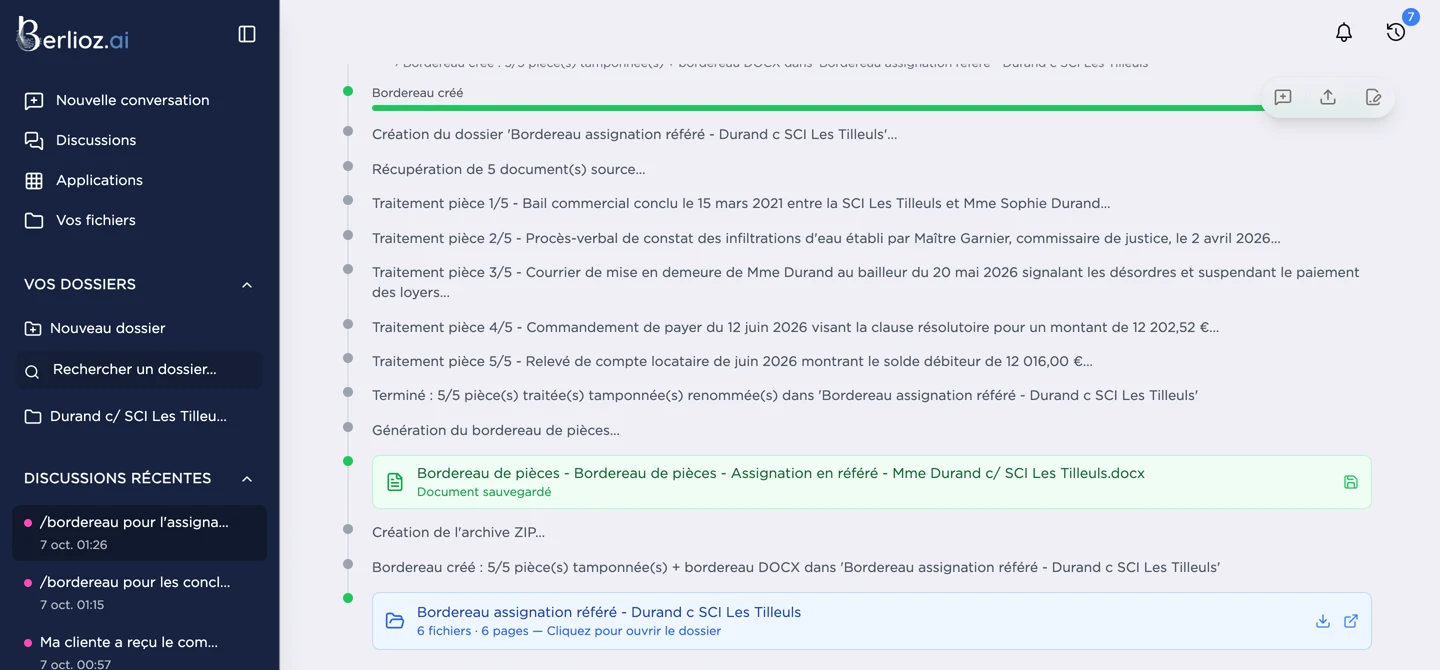The height and width of the screenshot is (670, 1440).
Task: Click the Discussions chat icon
Action: pyautogui.click(x=34, y=140)
